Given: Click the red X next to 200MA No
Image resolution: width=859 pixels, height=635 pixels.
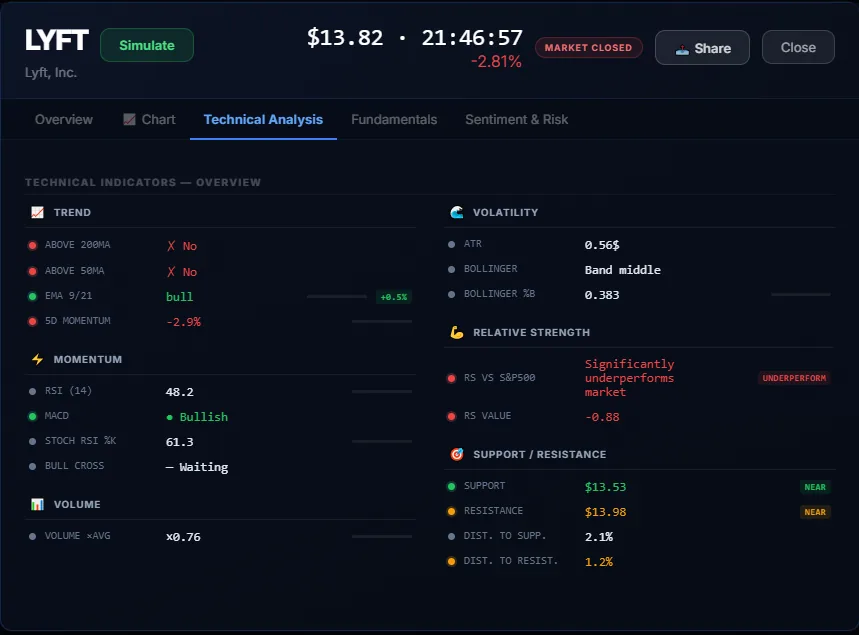Looking at the screenshot, I should (171, 246).
